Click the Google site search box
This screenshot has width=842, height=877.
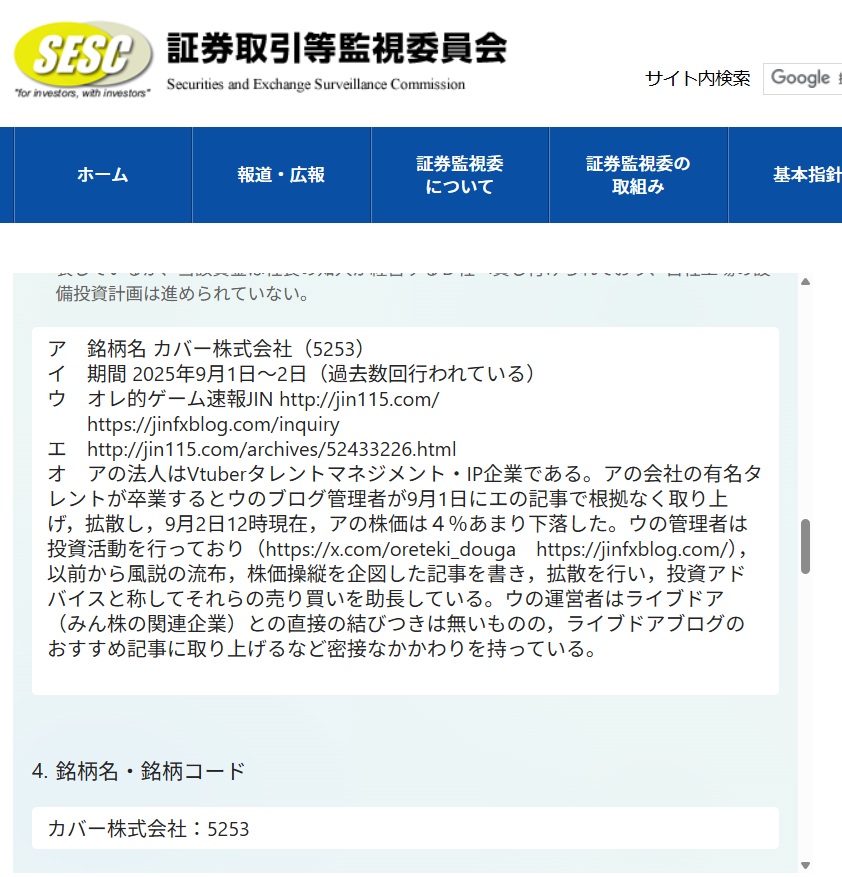(x=802, y=78)
